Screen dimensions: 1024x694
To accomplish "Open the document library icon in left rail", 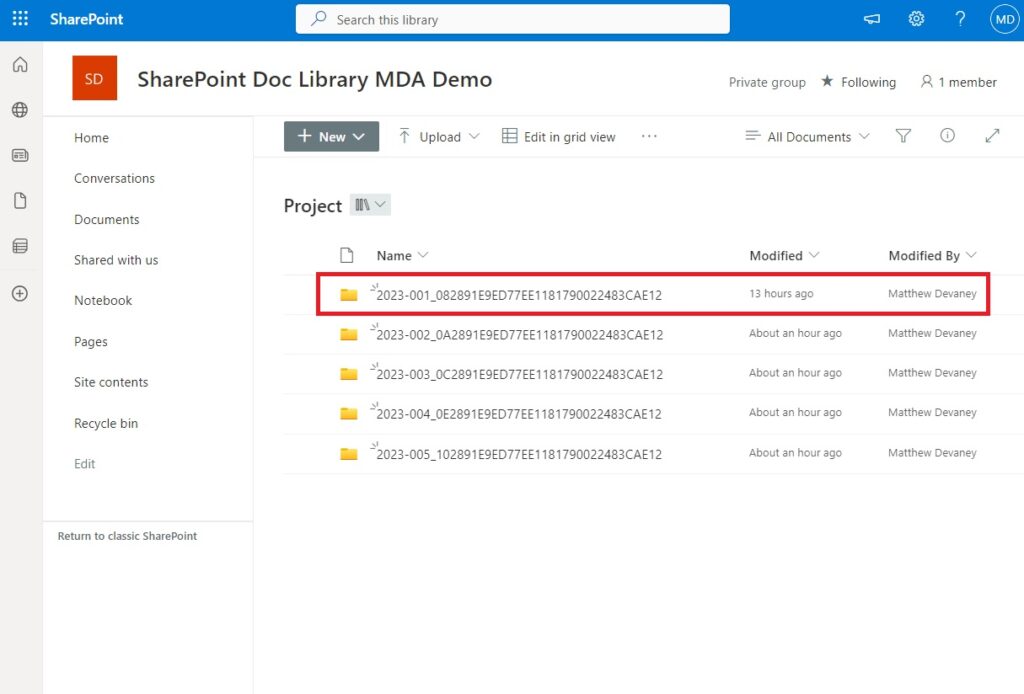I will [x=20, y=200].
